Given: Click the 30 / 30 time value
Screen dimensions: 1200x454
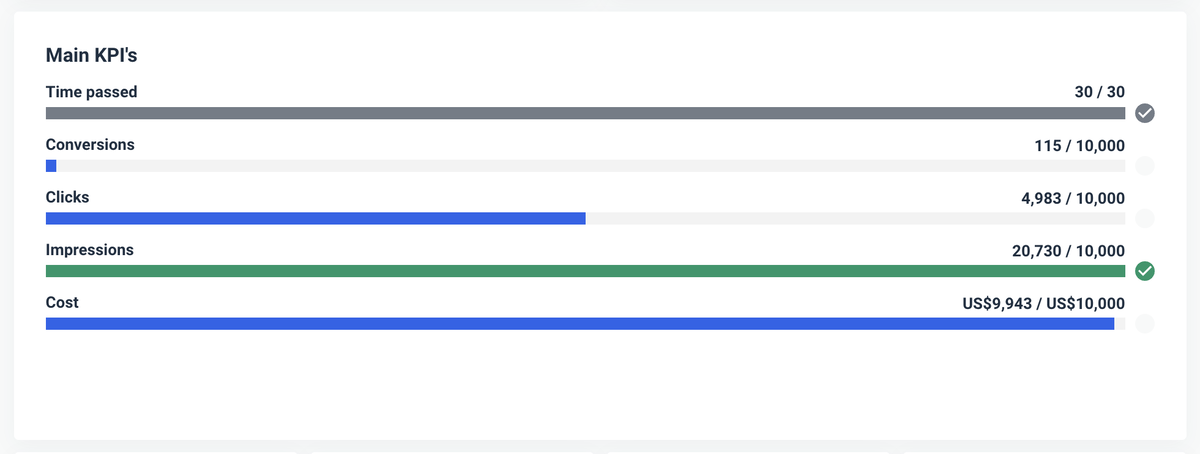Looking at the screenshot, I should click(x=1099, y=92).
